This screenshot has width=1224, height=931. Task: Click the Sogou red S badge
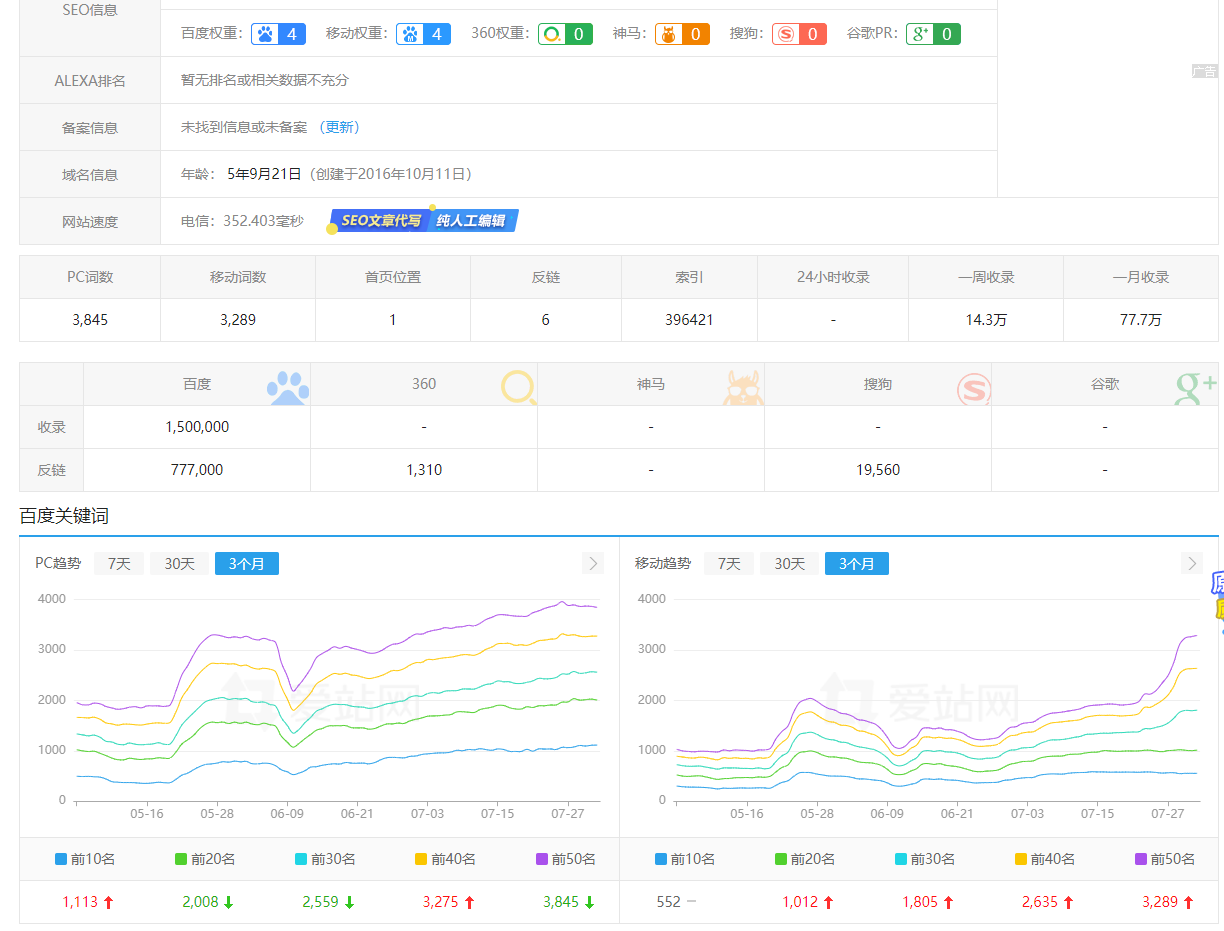tap(799, 34)
